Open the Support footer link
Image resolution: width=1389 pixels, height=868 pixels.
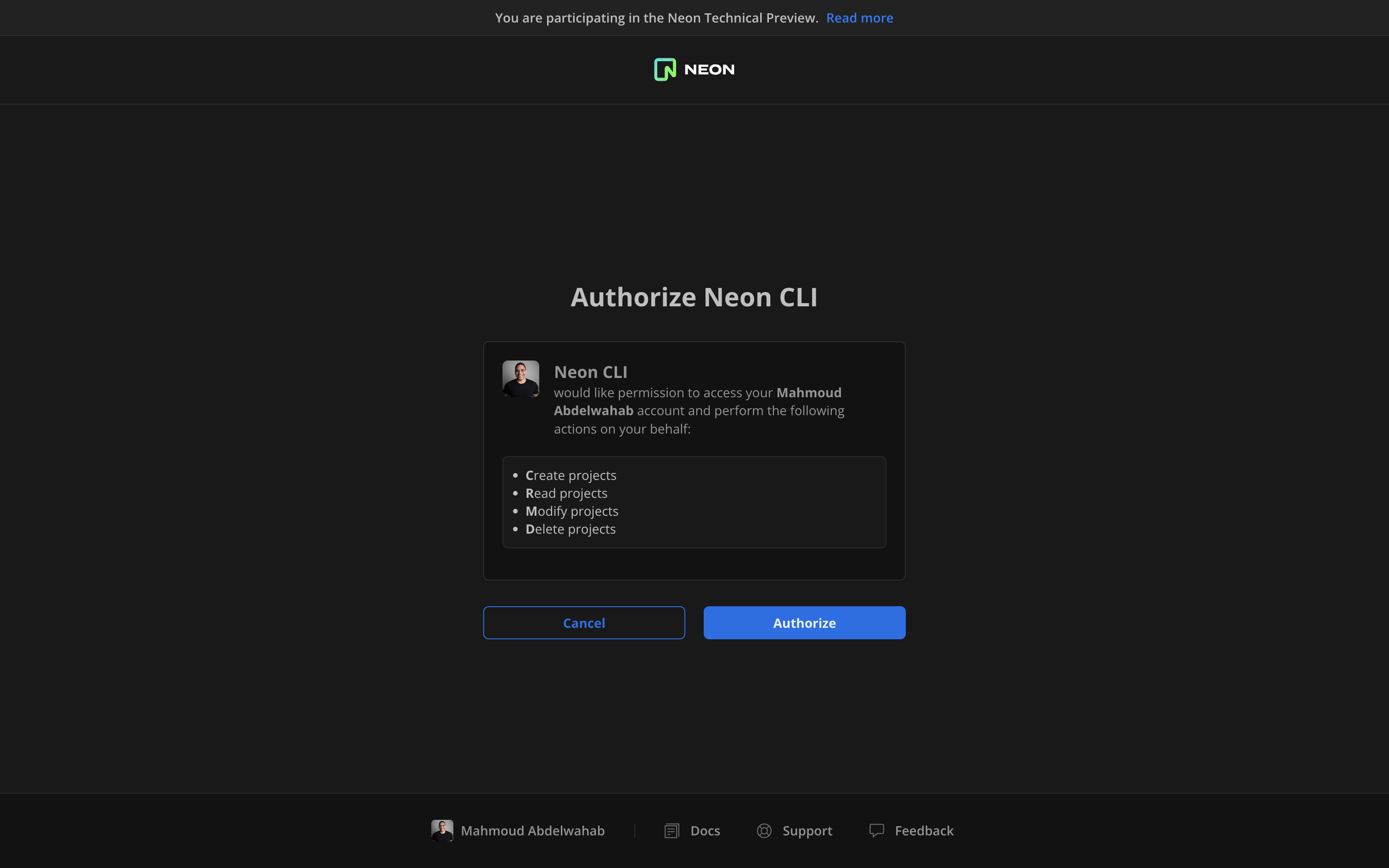807,831
